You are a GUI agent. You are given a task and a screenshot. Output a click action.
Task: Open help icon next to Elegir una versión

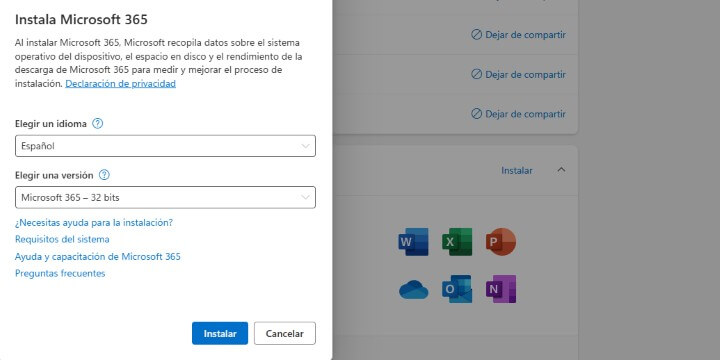[104, 175]
